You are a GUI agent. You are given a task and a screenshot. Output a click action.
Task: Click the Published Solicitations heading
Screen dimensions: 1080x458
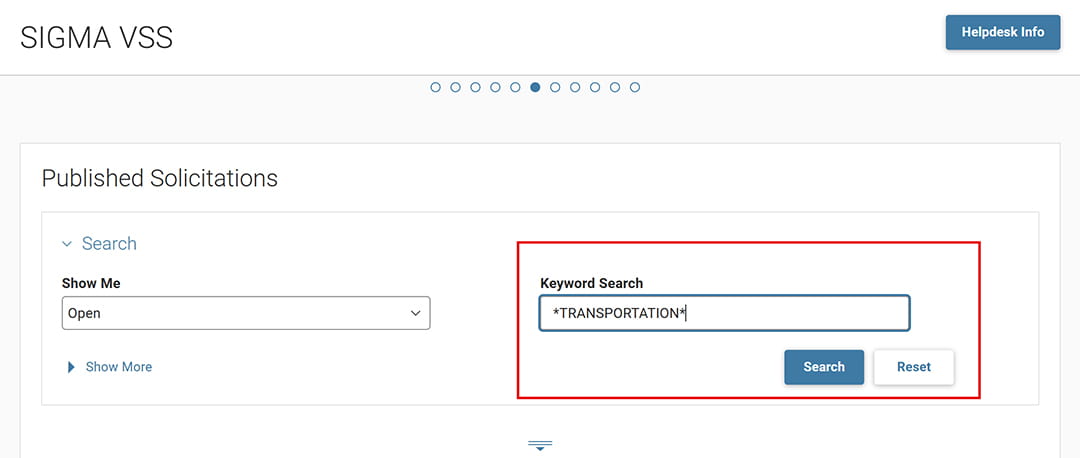coord(160,178)
